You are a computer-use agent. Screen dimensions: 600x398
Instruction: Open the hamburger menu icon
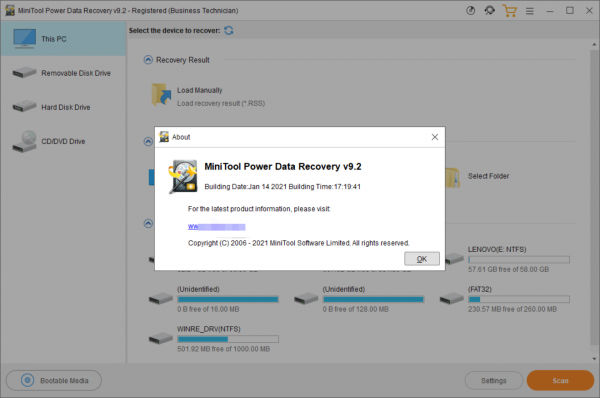(530, 11)
